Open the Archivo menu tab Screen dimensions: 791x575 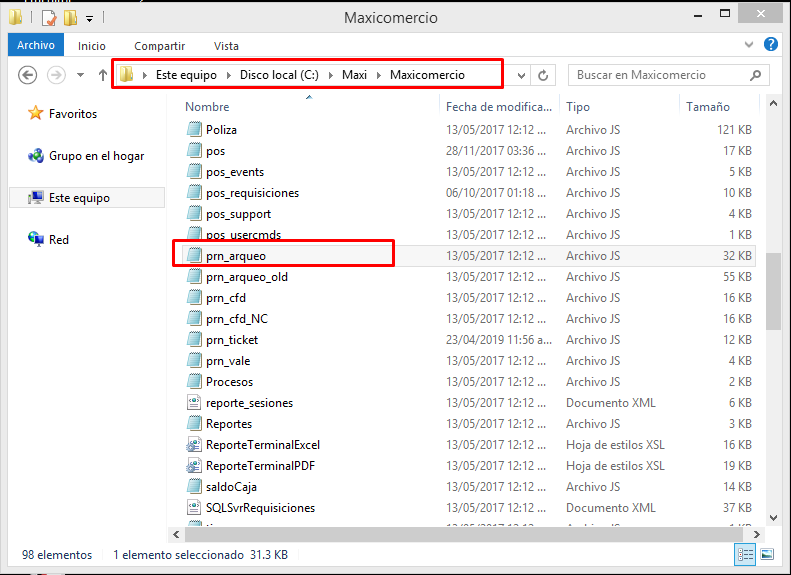(36, 45)
